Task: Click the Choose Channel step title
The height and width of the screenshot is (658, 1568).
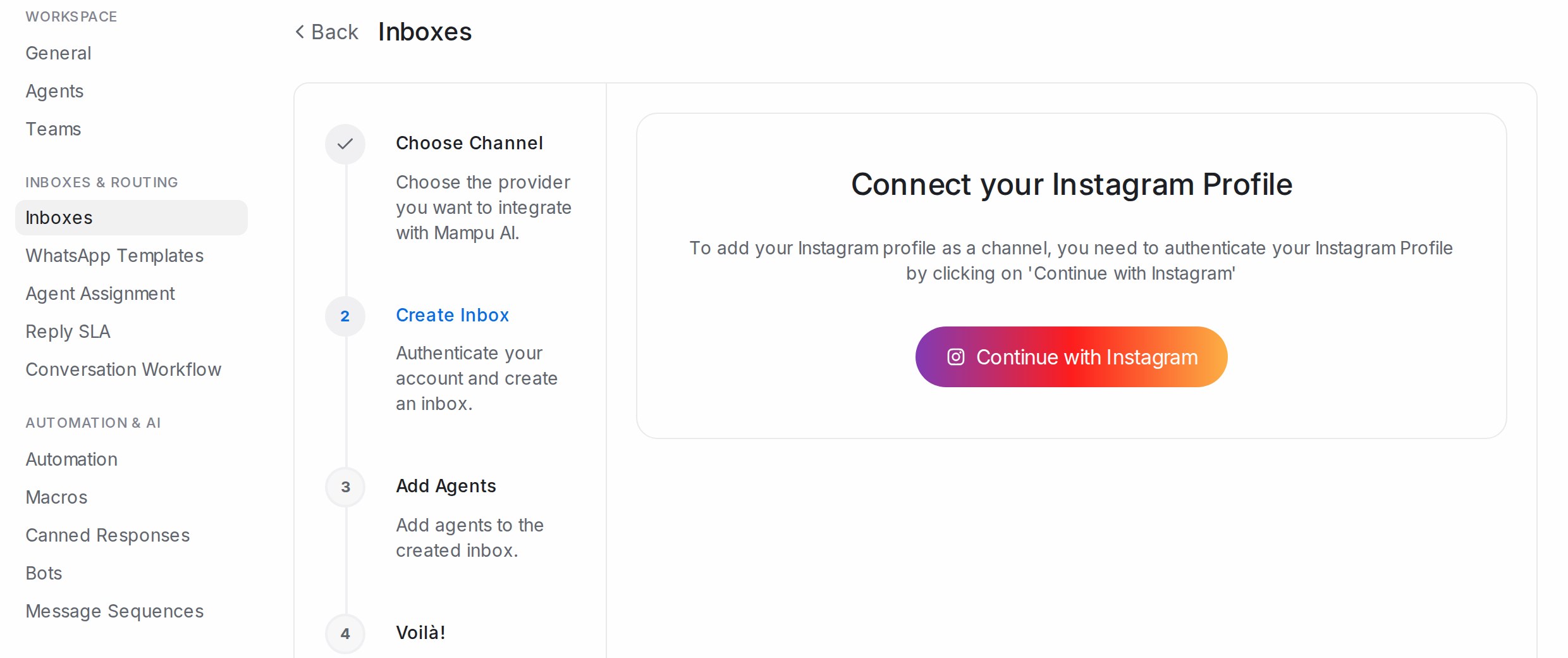Action: point(469,144)
